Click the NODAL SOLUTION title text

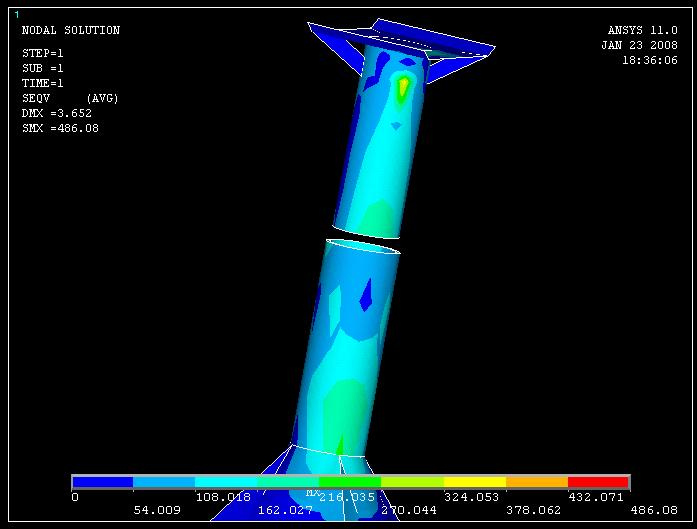point(71,30)
